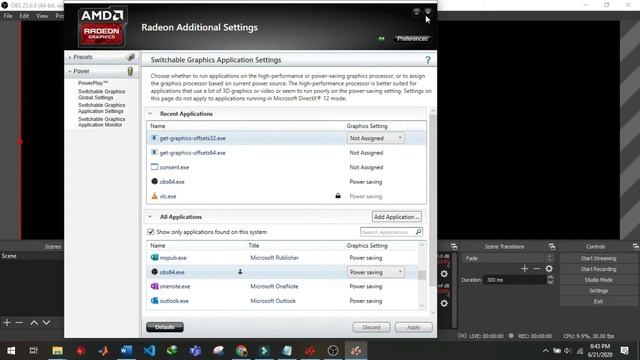Open OBS Settings from Controls

[598, 291]
